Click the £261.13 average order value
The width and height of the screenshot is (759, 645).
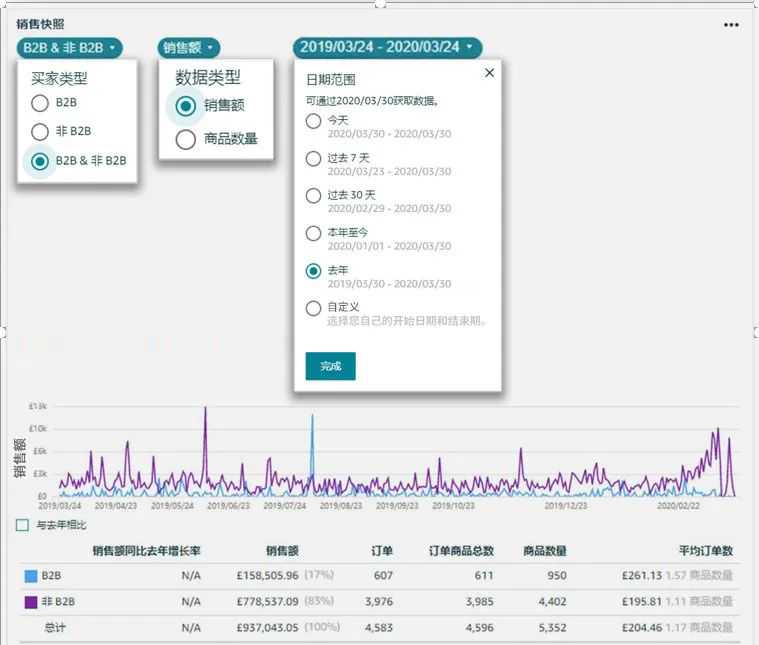point(642,576)
